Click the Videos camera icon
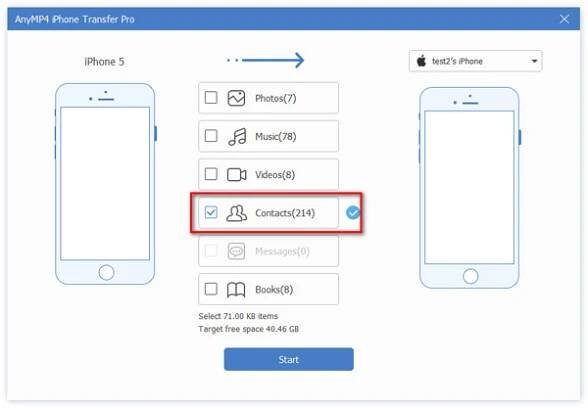 [237, 175]
